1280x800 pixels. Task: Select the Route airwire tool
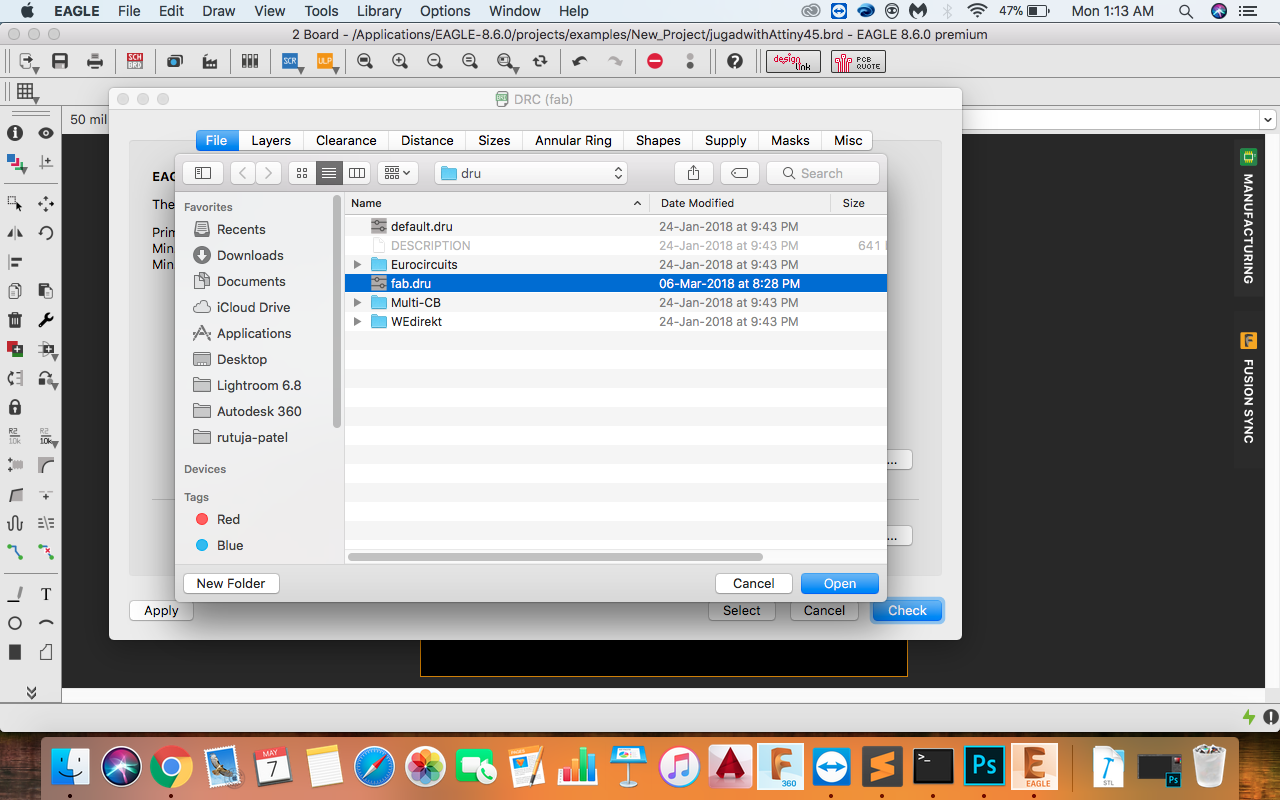pos(15,551)
